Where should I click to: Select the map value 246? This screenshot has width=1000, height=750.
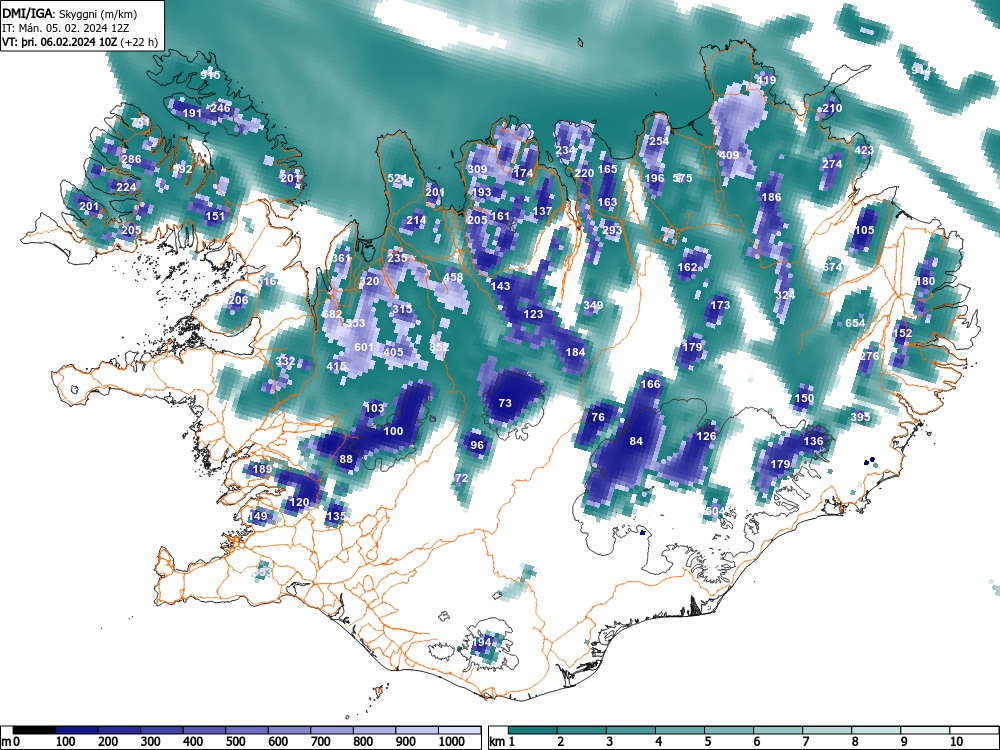[x=220, y=108]
